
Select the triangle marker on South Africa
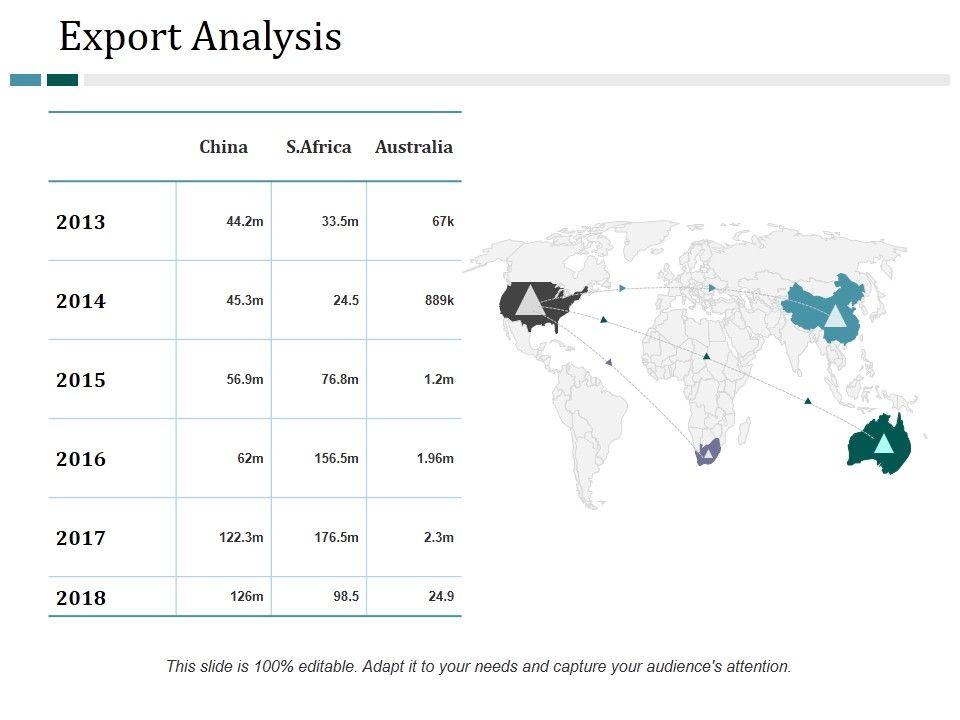(x=708, y=454)
